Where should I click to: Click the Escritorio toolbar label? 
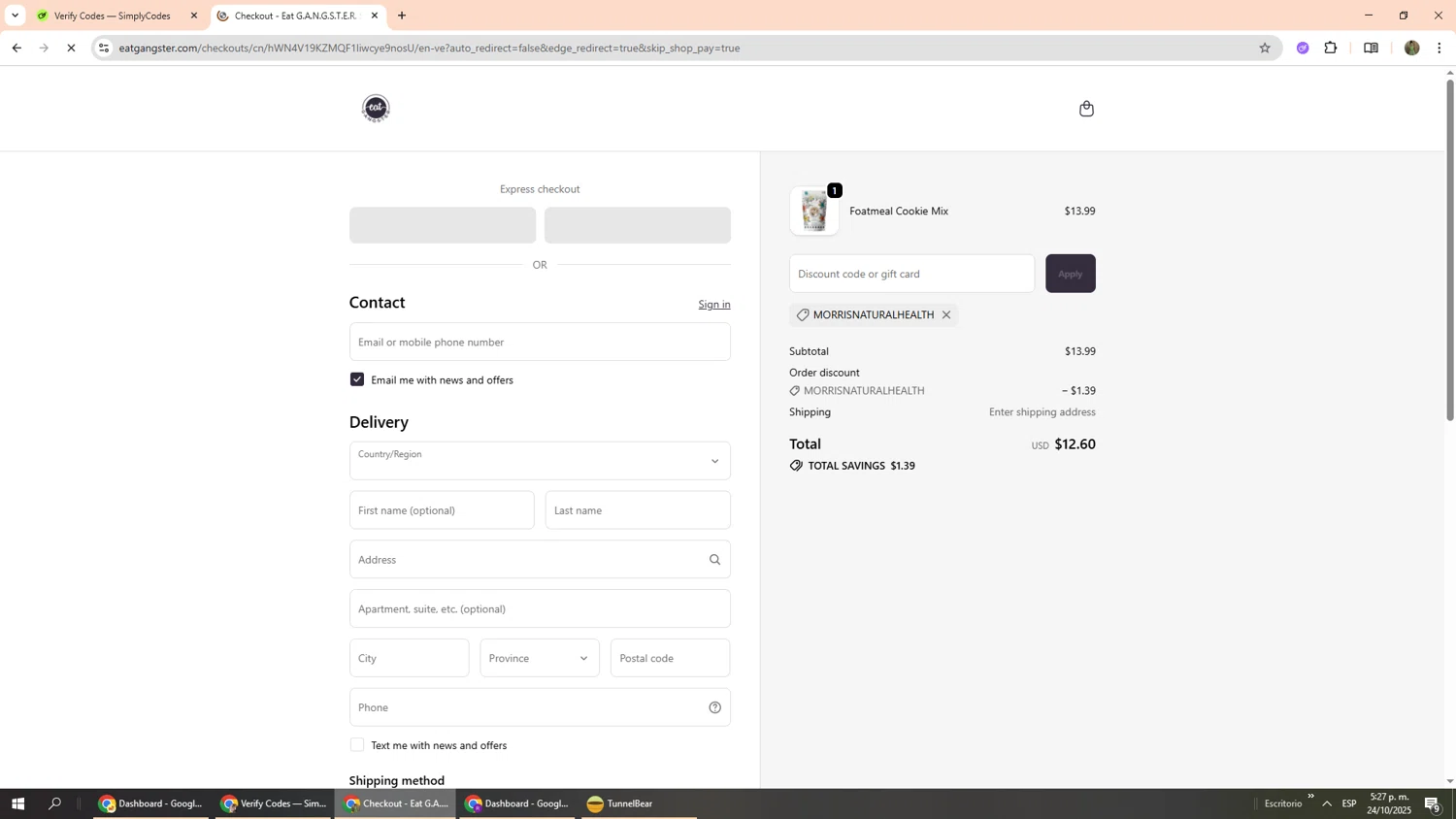(x=1282, y=803)
